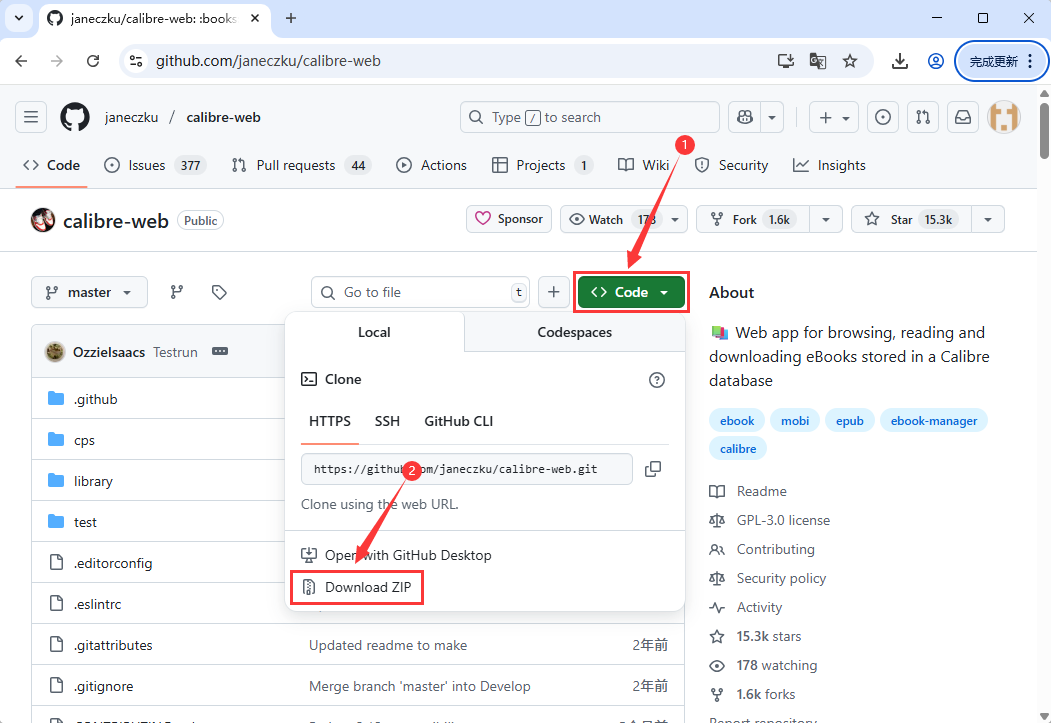The width and height of the screenshot is (1051, 723).
Task: Open the Copilot chat icon
Action: point(745,117)
